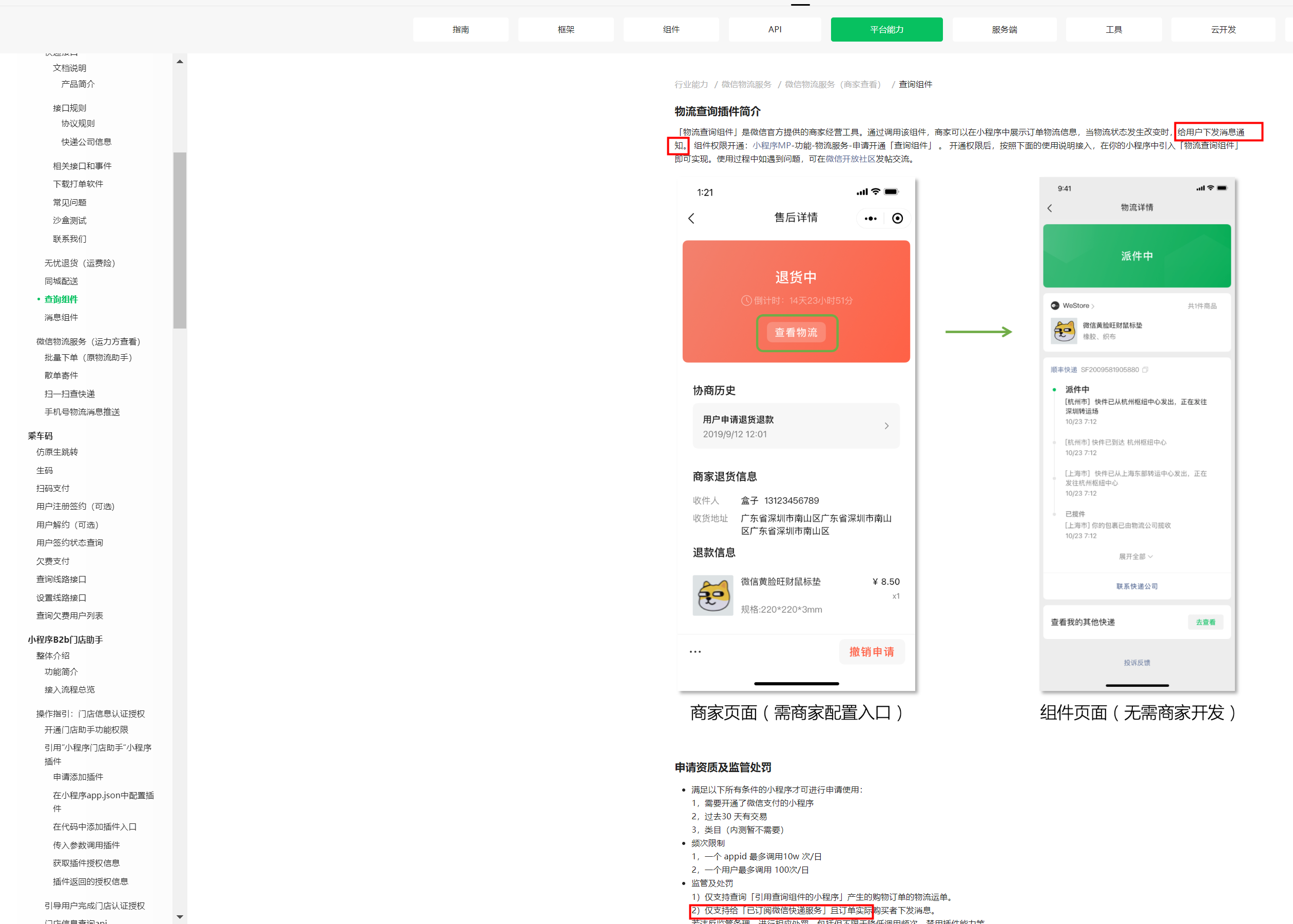Screen dimensions: 1293x924
Task: Click WeStore shop logo icon
Action: click(1055, 305)
